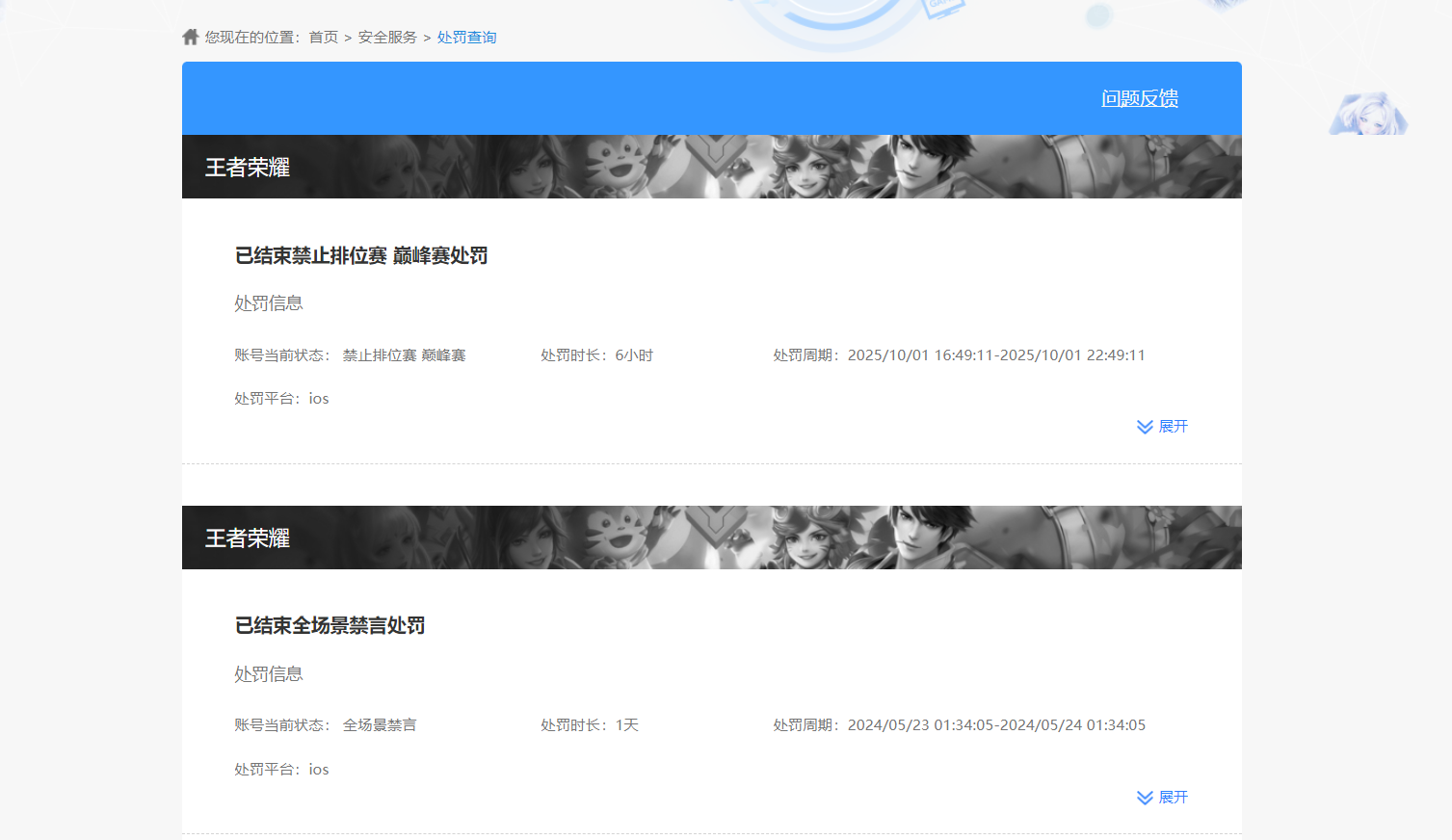The image size is (1452, 840).
Task: Click heading 已结束禁止排位赛 巅峰赛处罚
Action: coord(361,255)
